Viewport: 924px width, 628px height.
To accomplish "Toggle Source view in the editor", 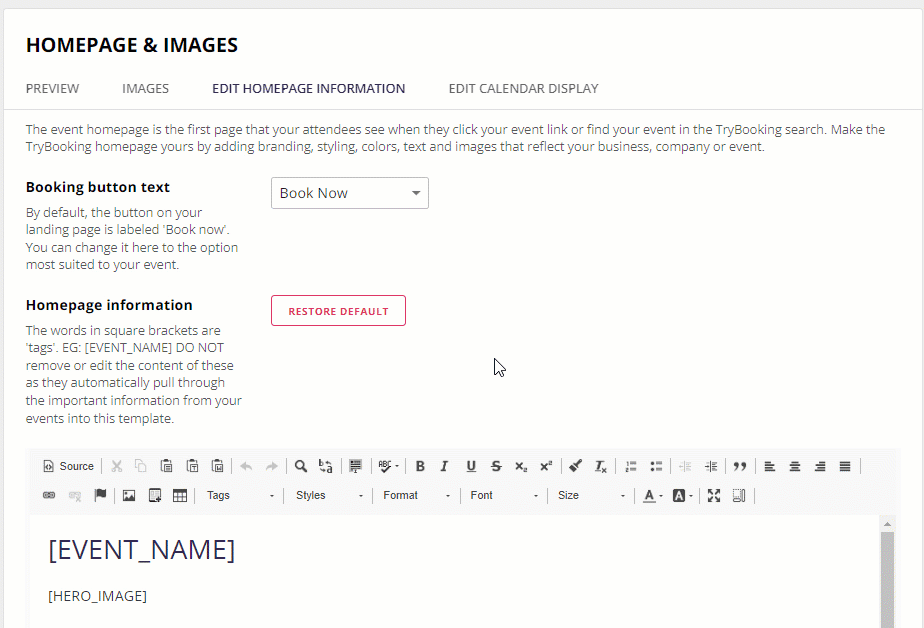I will [68, 466].
